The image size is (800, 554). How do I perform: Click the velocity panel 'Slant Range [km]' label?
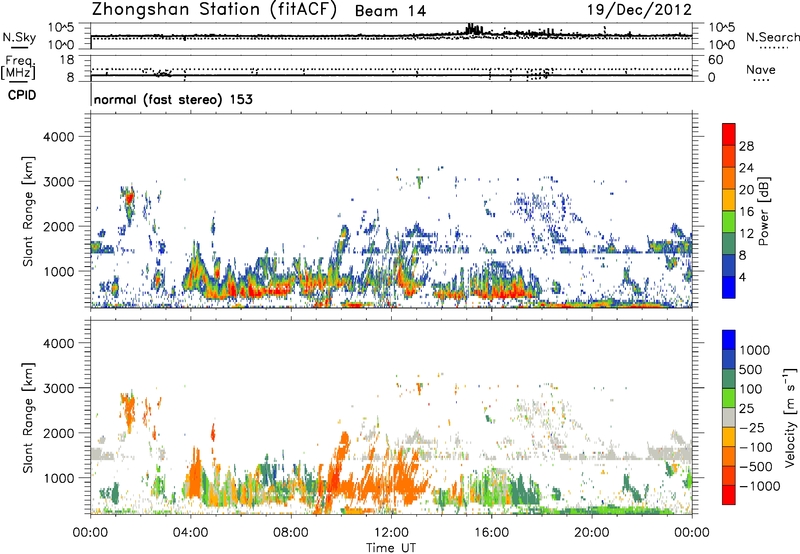click(28, 417)
